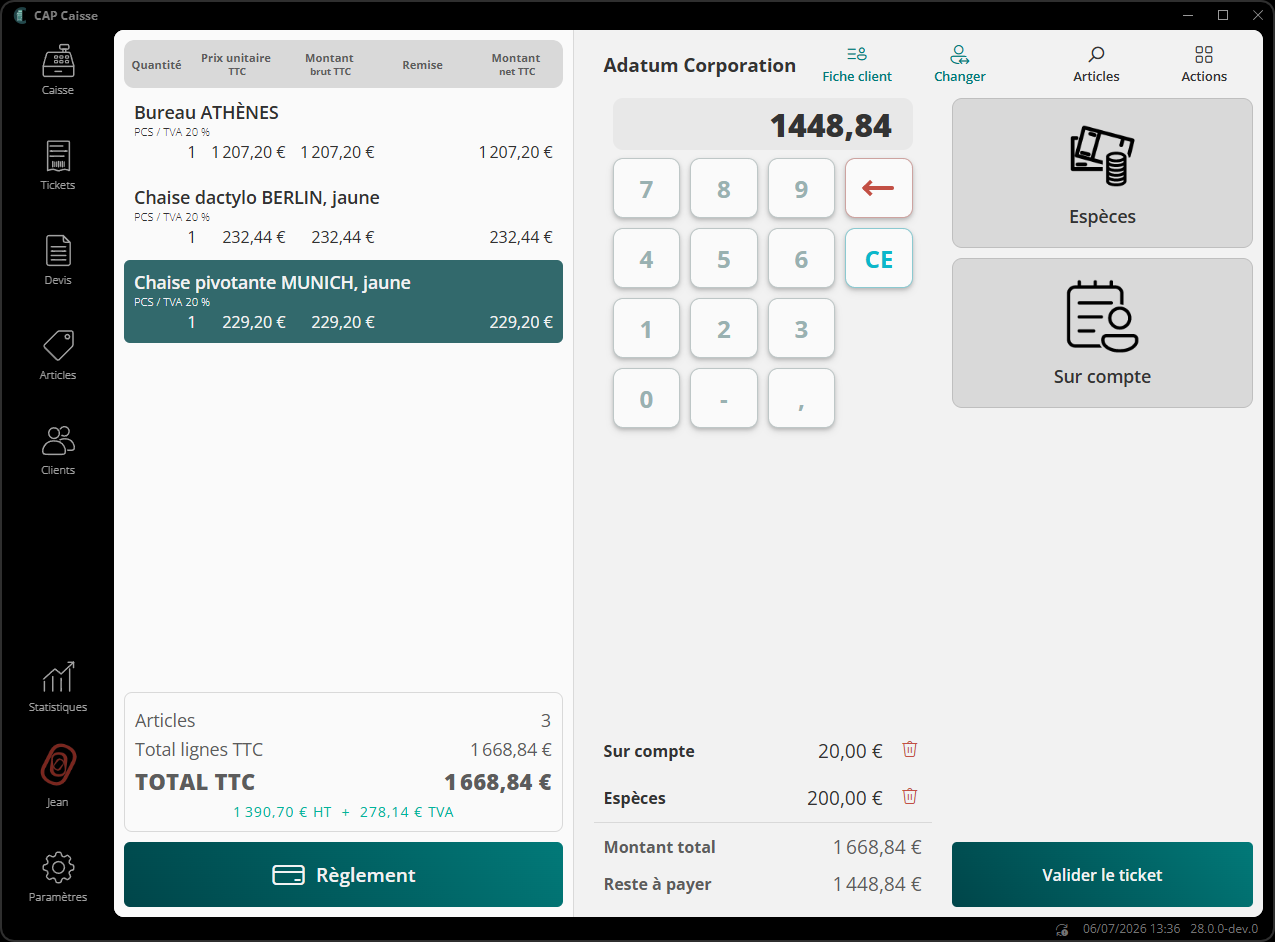Tap the minus key on keypad
1275x942 pixels.
(x=723, y=398)
